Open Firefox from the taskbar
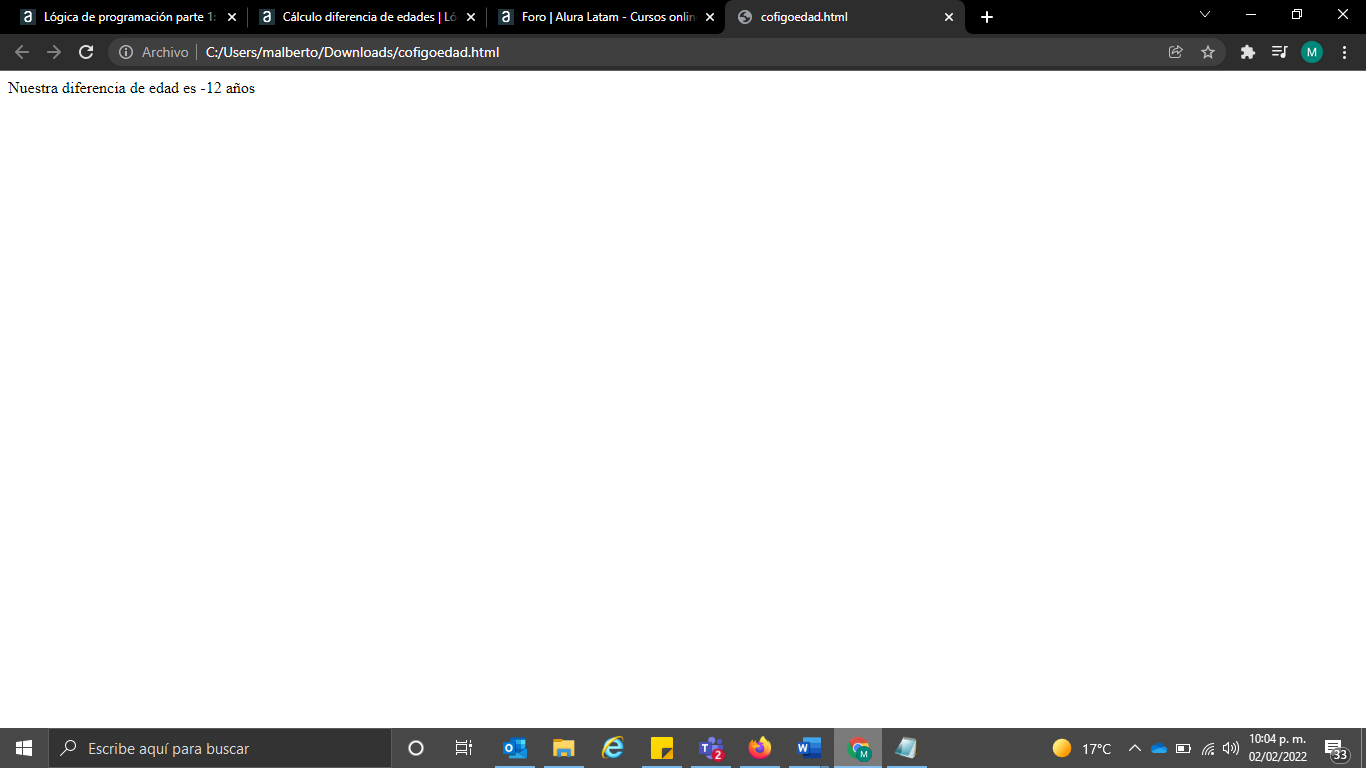 point(760,748)
